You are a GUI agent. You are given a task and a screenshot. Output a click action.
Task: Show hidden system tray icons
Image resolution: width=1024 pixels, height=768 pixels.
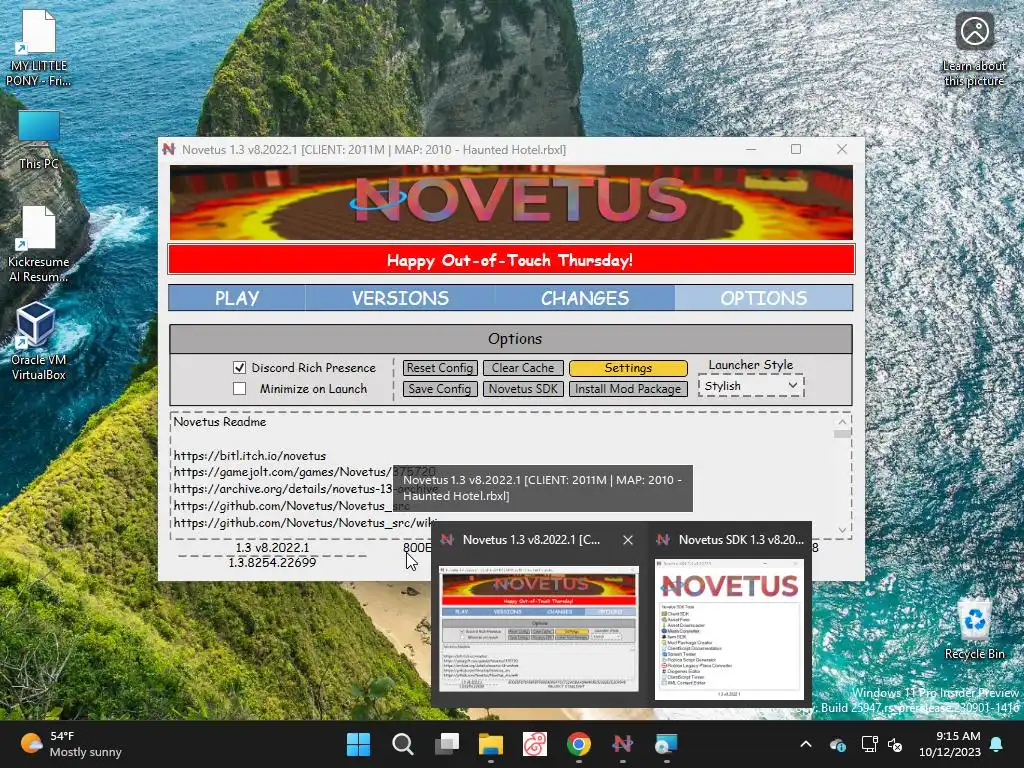tap(806, 744)
